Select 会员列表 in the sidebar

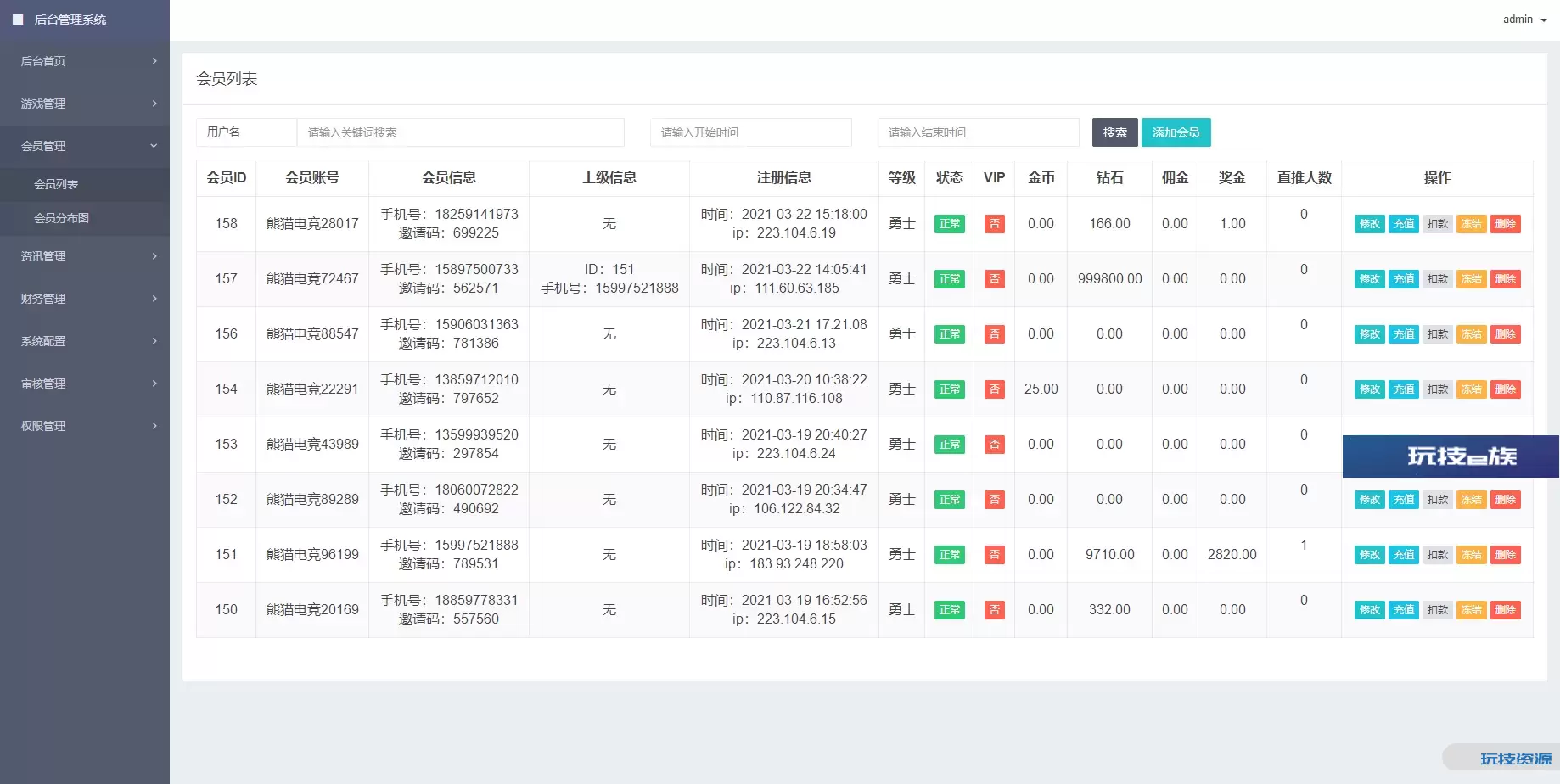coord(56,184)
